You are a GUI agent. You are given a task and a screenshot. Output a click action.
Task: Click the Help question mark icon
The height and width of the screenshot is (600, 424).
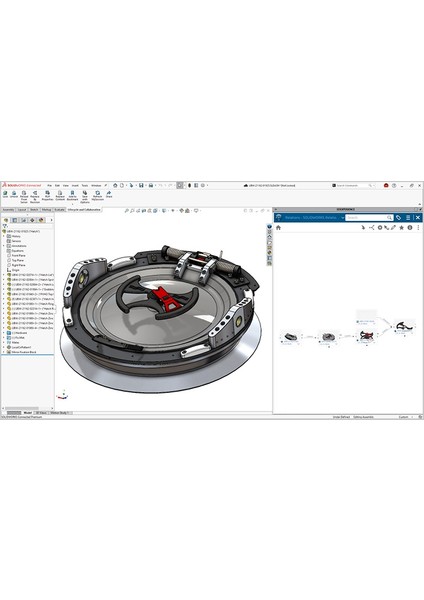pos(394,185)
